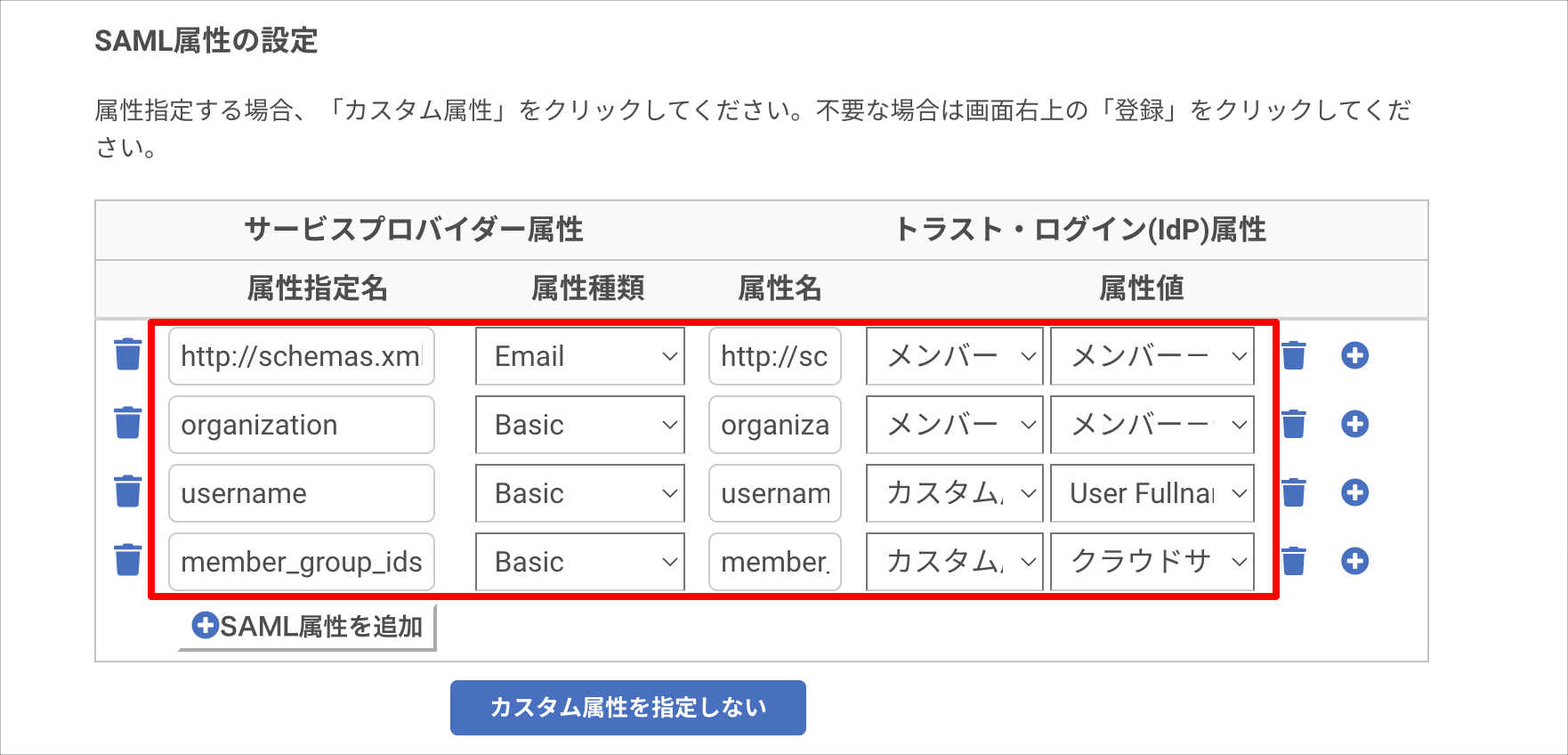
Task: Click right trash icon on Email row
Action: (1294, 355)
